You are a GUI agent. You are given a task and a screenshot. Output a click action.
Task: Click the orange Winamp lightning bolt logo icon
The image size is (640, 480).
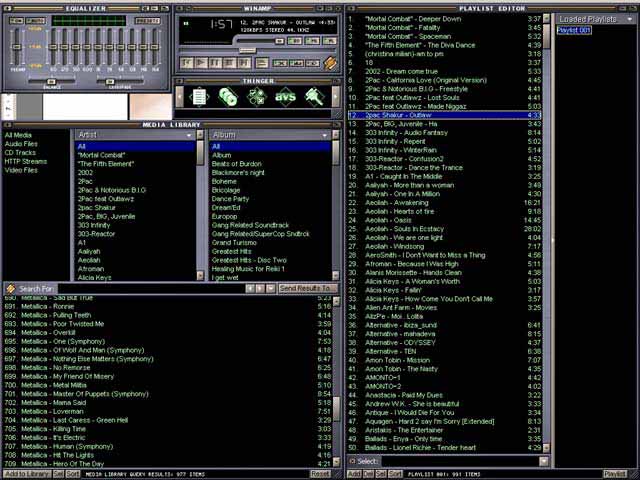[330, 63]
